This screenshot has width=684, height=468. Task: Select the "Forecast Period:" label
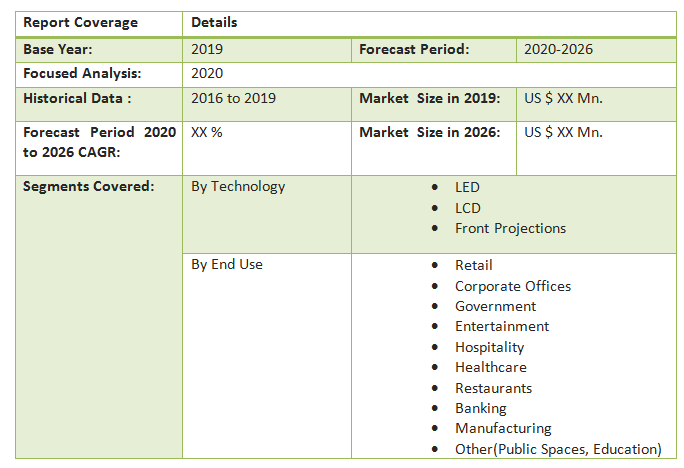point(414,49)
